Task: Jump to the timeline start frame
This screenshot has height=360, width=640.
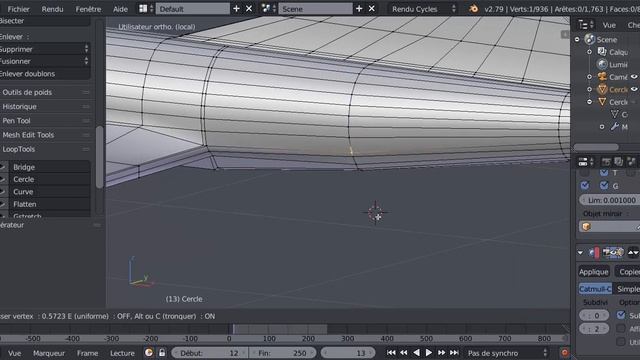Action: click(391, 353)
